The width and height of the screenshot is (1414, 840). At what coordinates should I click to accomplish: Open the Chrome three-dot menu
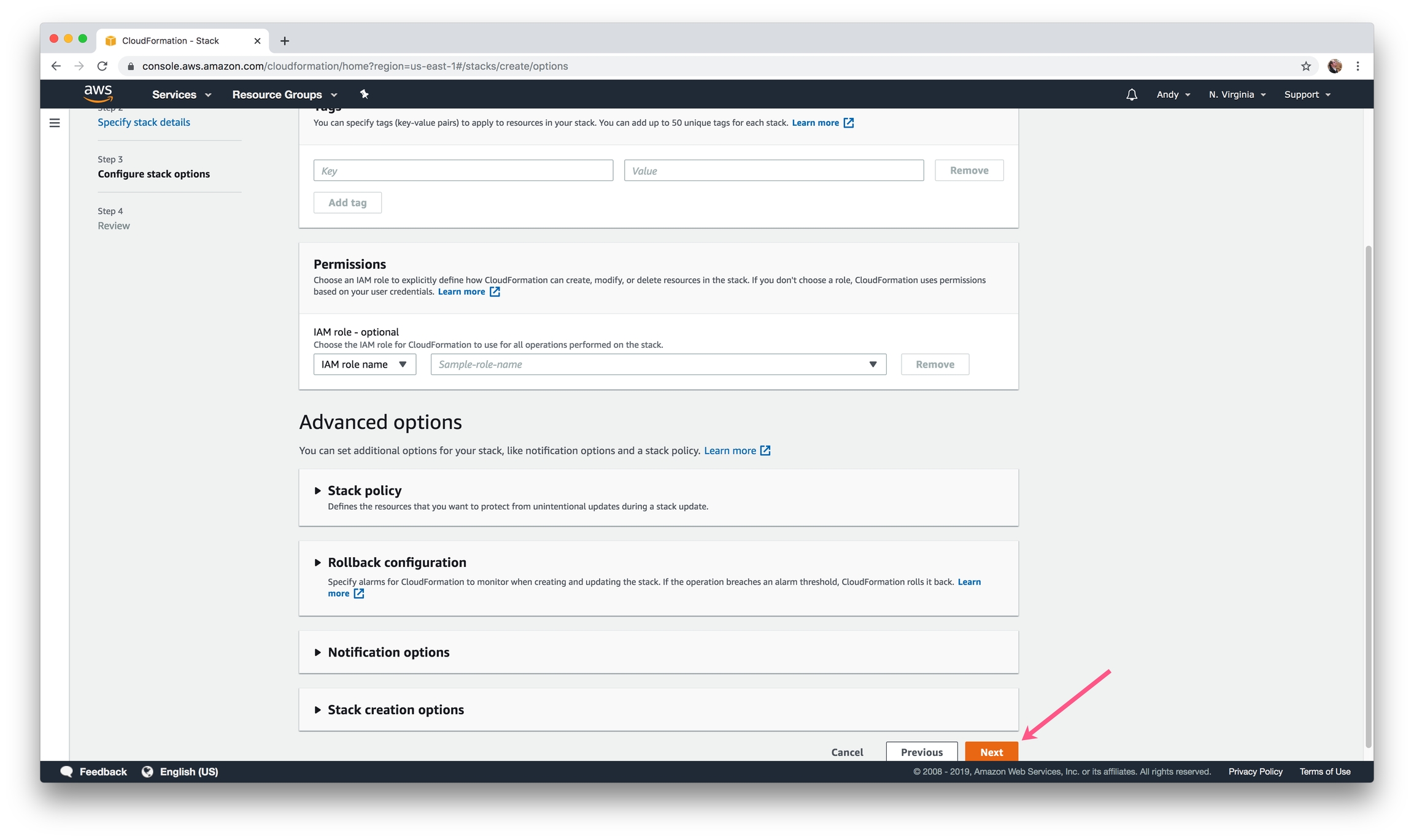coord(1358,66)
